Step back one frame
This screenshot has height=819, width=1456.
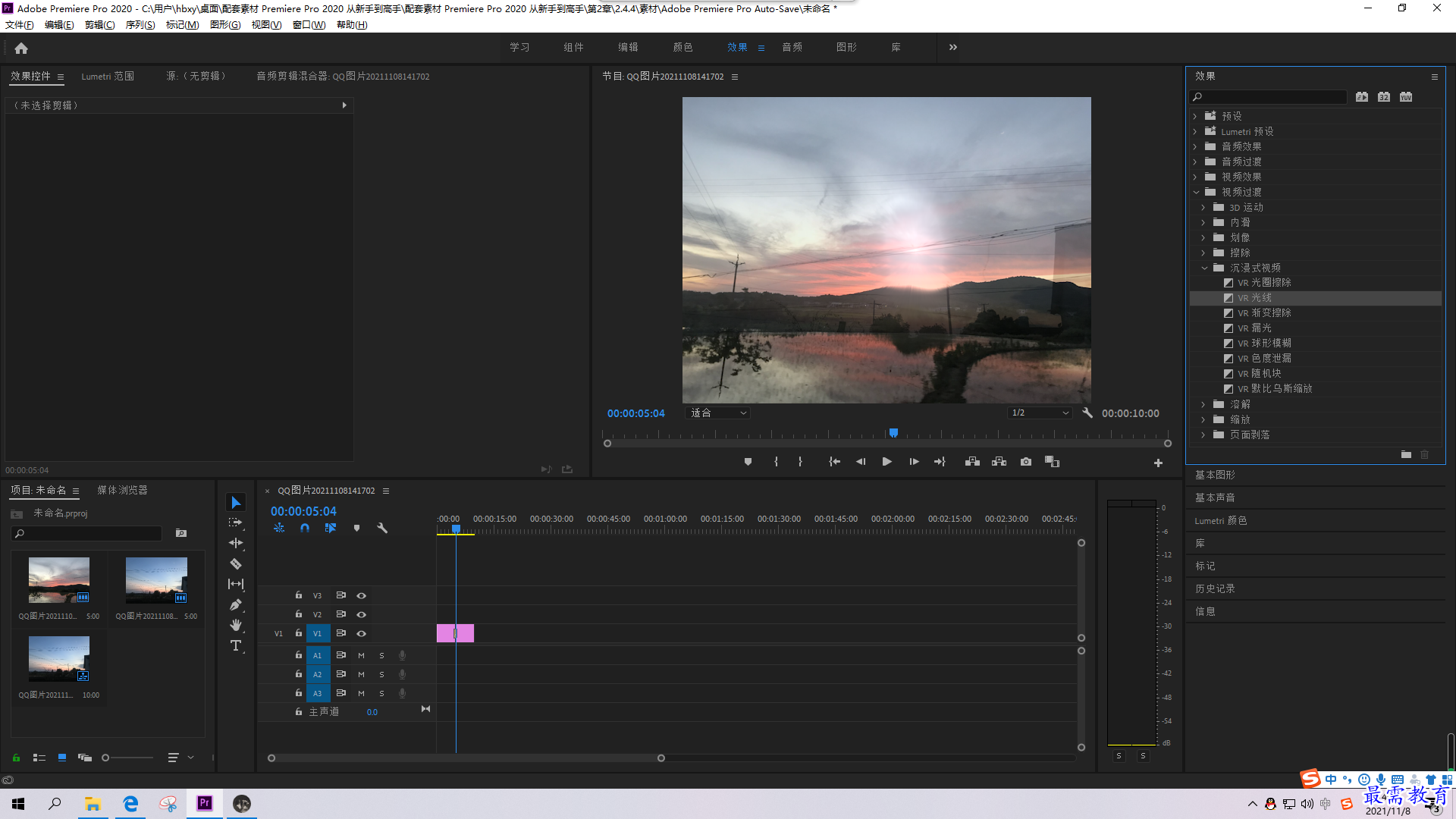861,462
